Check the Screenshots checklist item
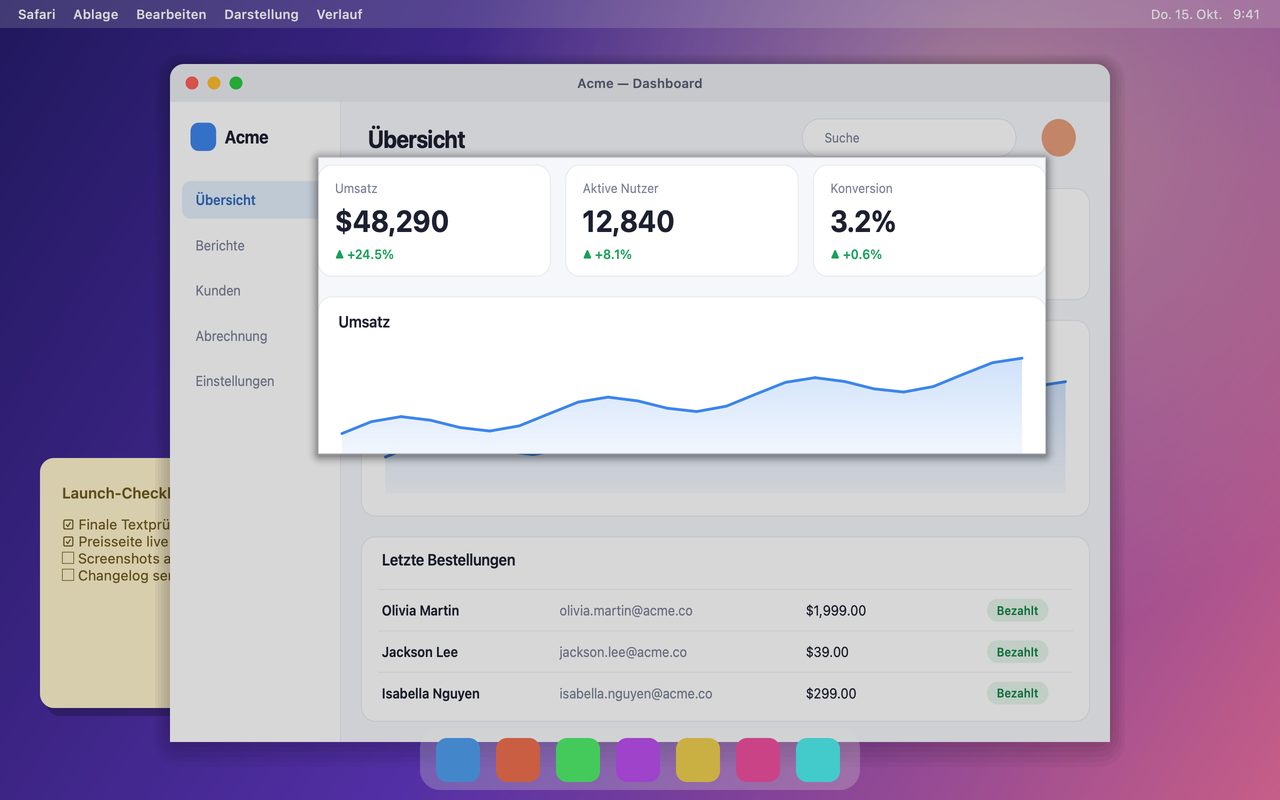This screenshot has height=800, width=1280. tap(68, 558)
